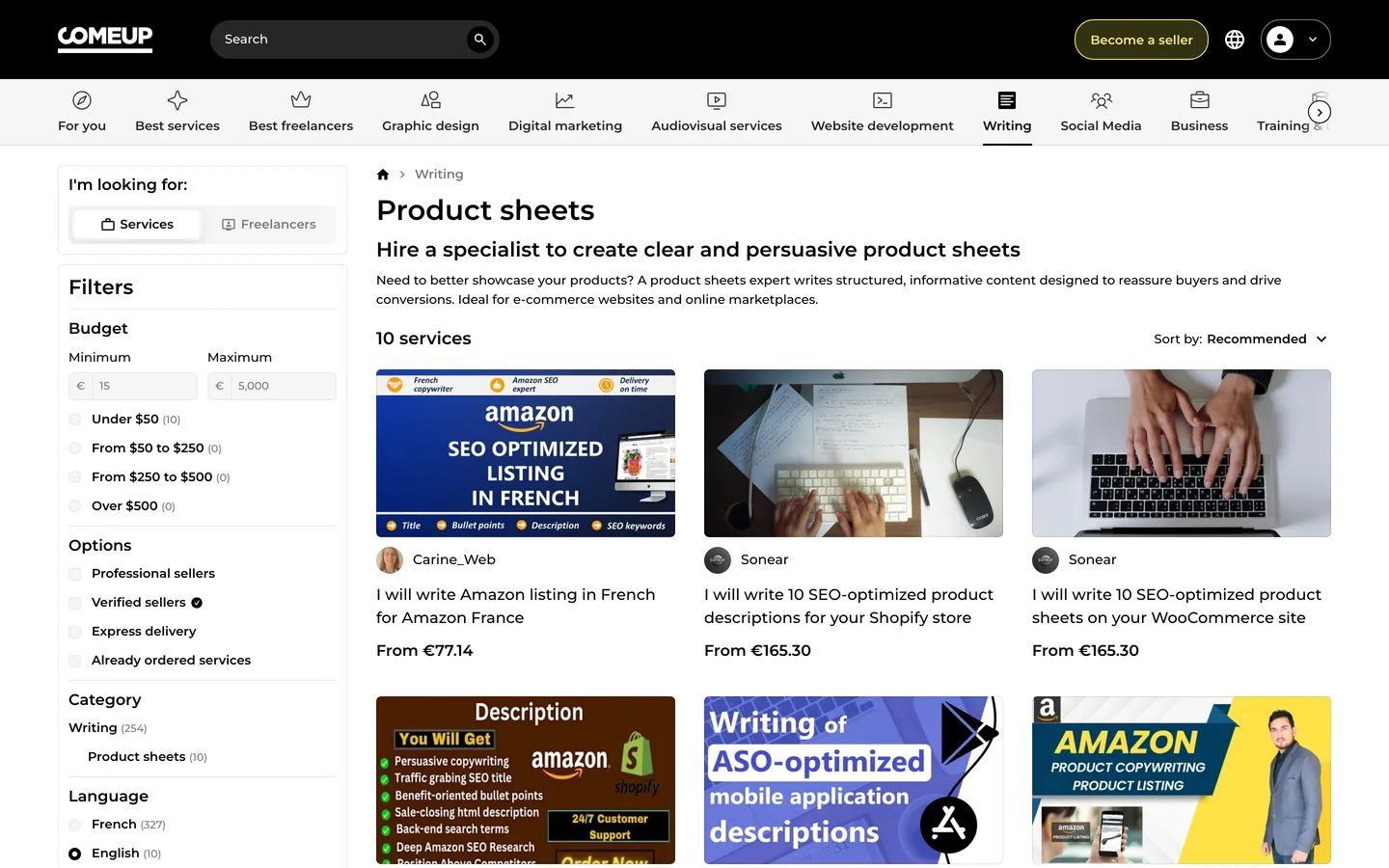Select the English language radio button
This screenshot has height=868, width=1389.
(75, 854)
